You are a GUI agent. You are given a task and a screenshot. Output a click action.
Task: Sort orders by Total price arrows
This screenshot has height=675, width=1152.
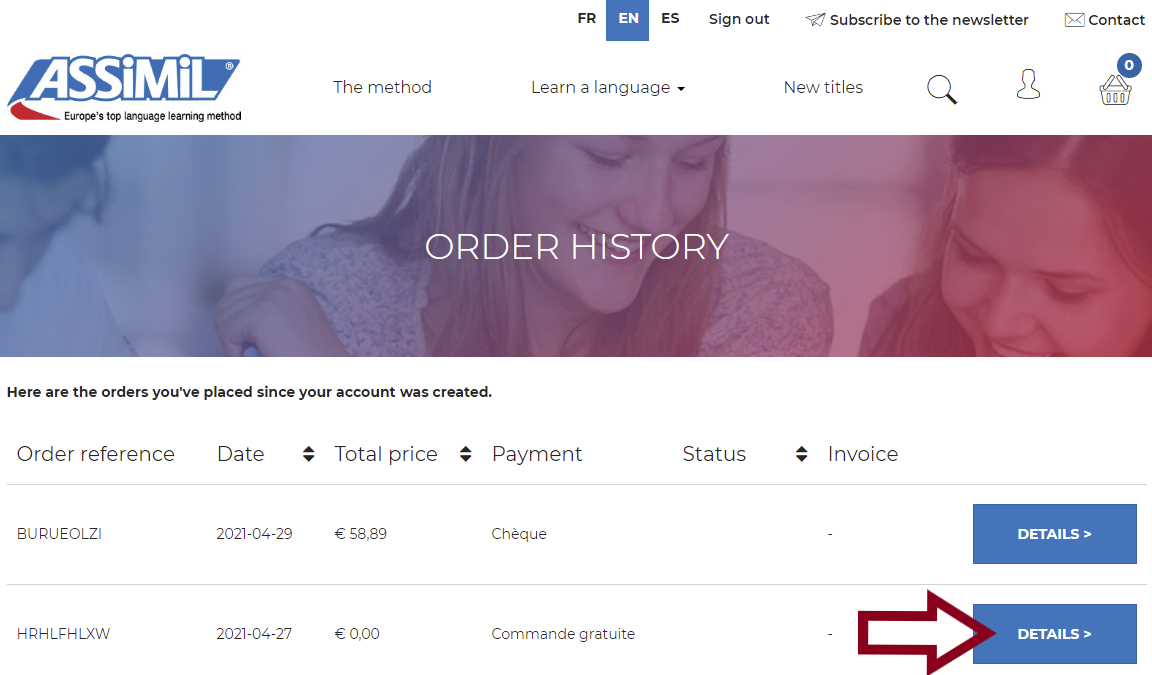[x=465, y=454]
